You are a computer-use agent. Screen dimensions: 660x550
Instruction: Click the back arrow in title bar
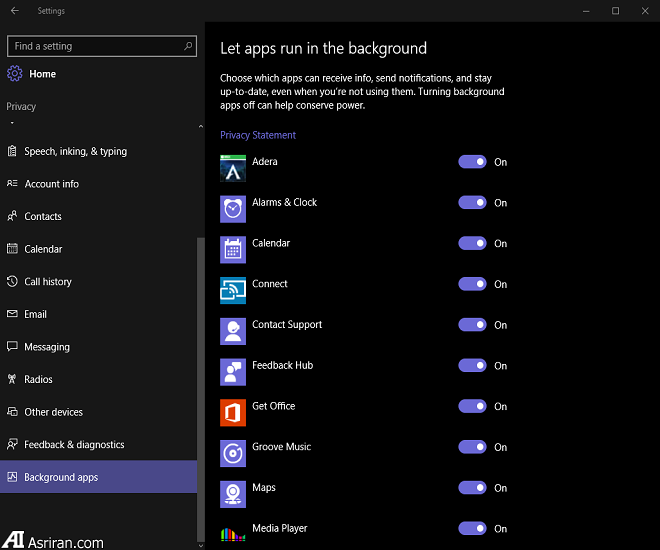pyautogui.click(x=14, y=11)
